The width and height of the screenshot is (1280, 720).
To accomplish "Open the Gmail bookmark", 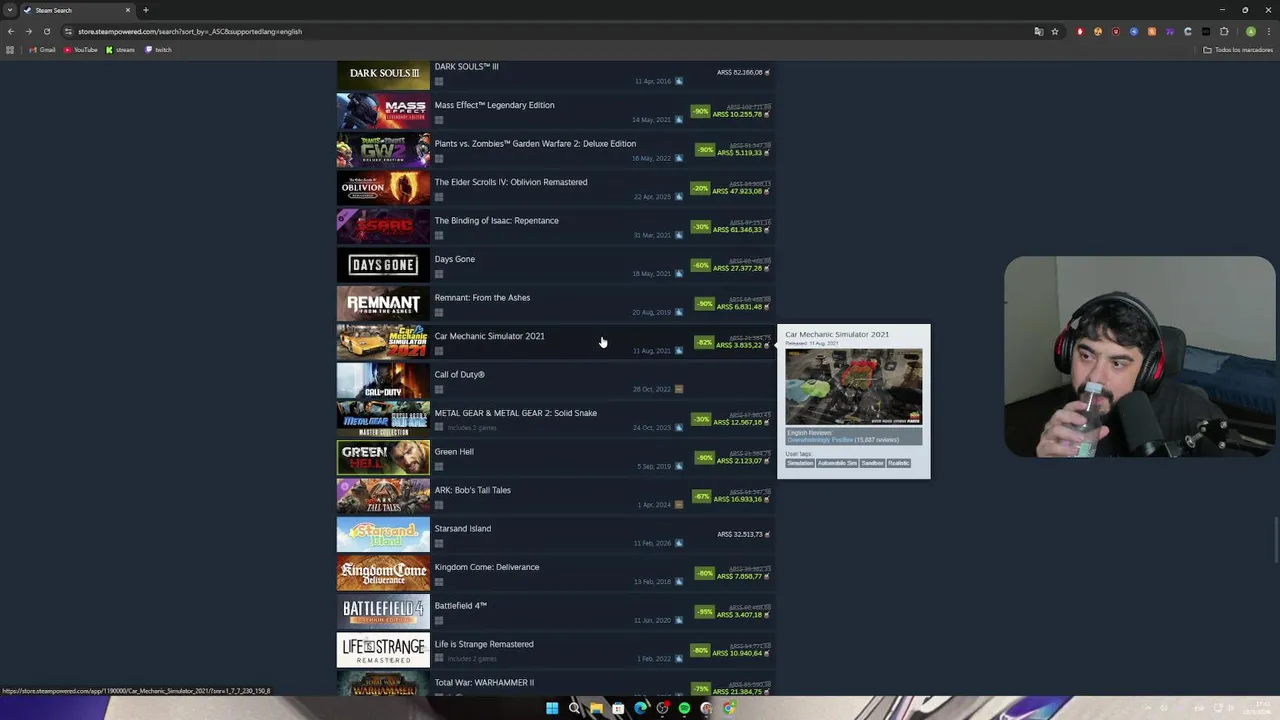I will [42, 50].
